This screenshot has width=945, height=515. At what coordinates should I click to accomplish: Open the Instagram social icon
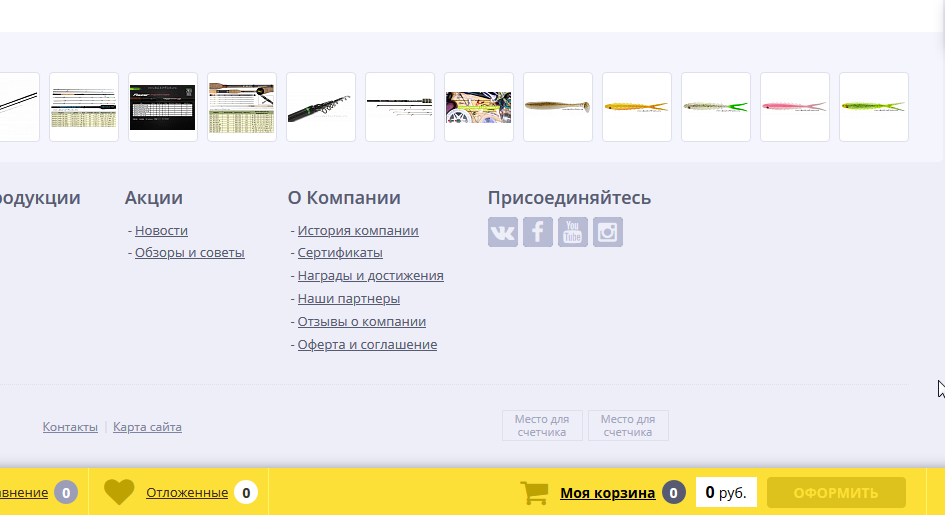click(x=608, y=232)
